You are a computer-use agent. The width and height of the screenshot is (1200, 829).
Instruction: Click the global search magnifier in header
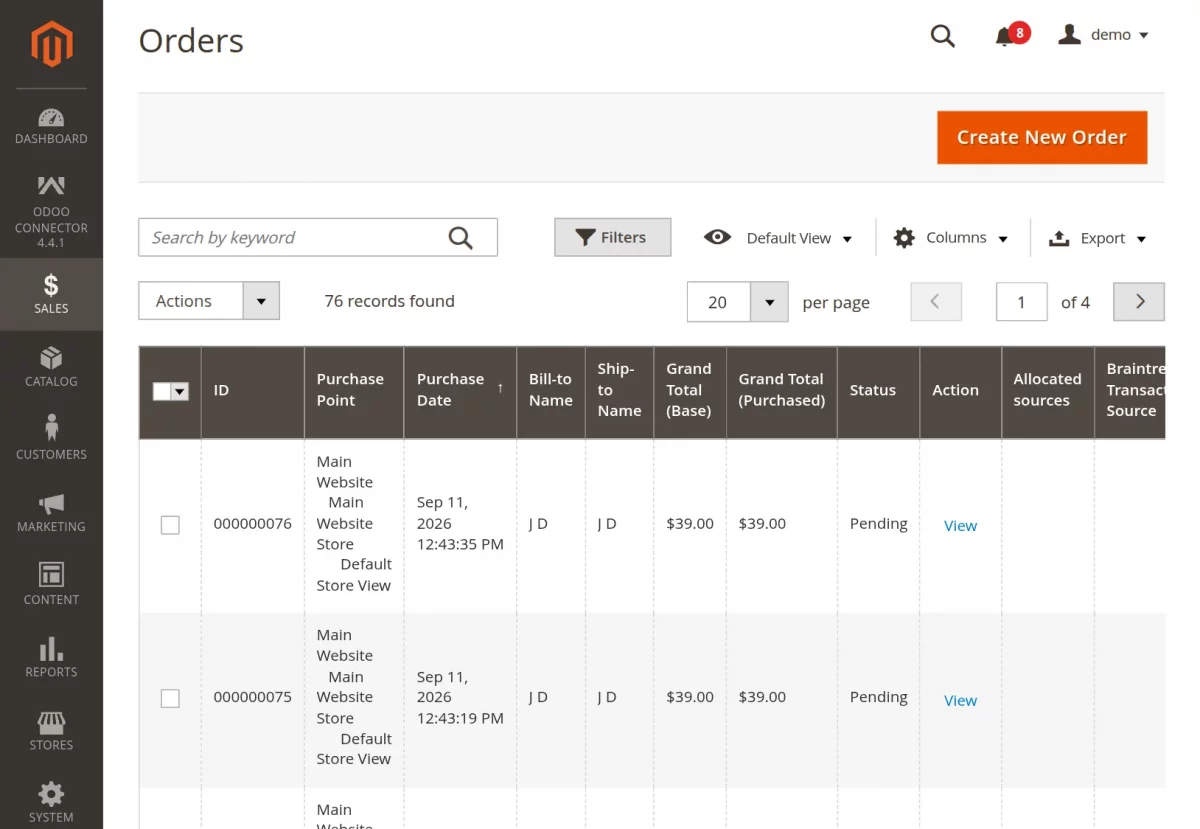(943, 36)
